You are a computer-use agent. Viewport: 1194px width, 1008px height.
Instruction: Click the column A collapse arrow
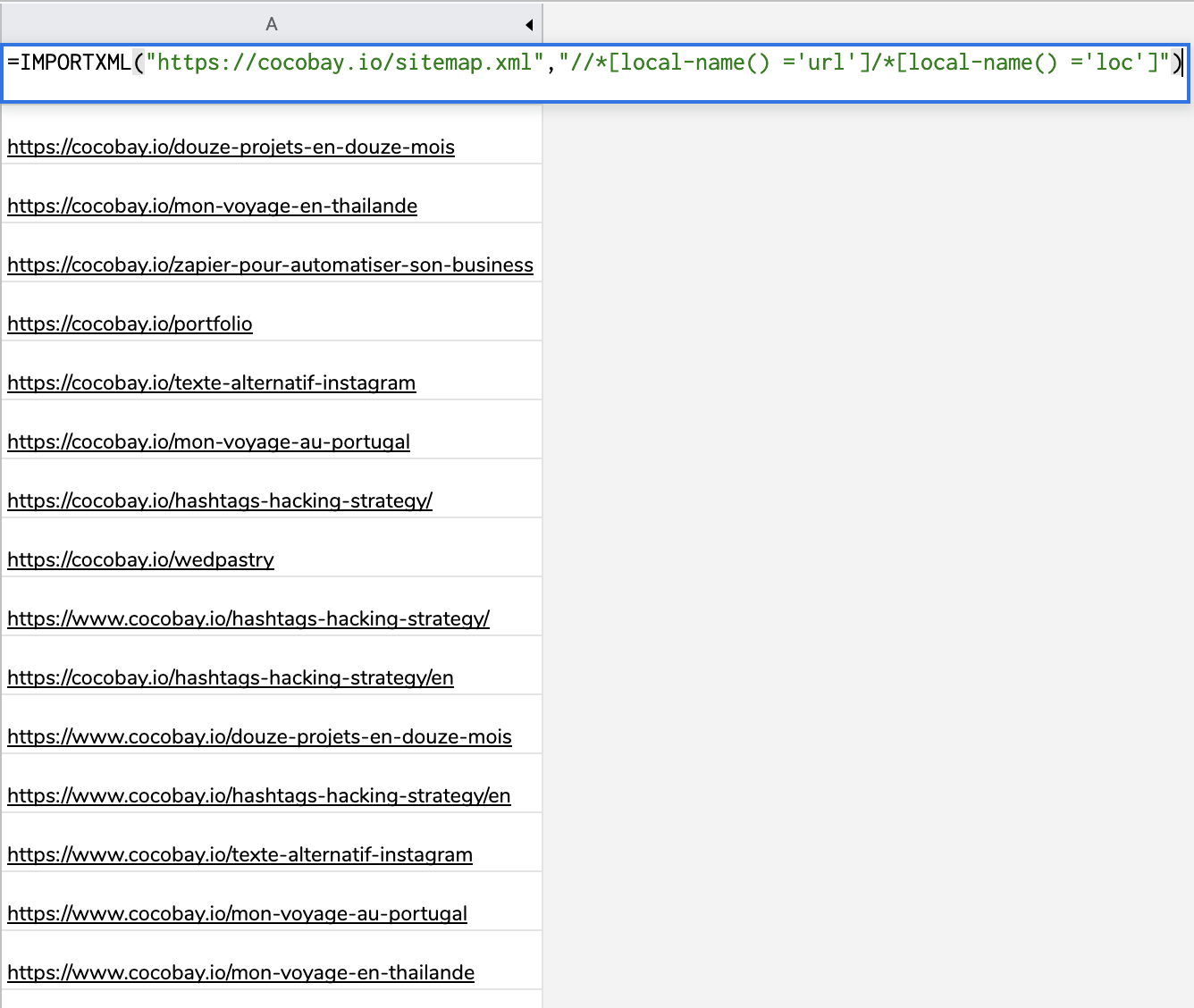[x=529, y=25]
